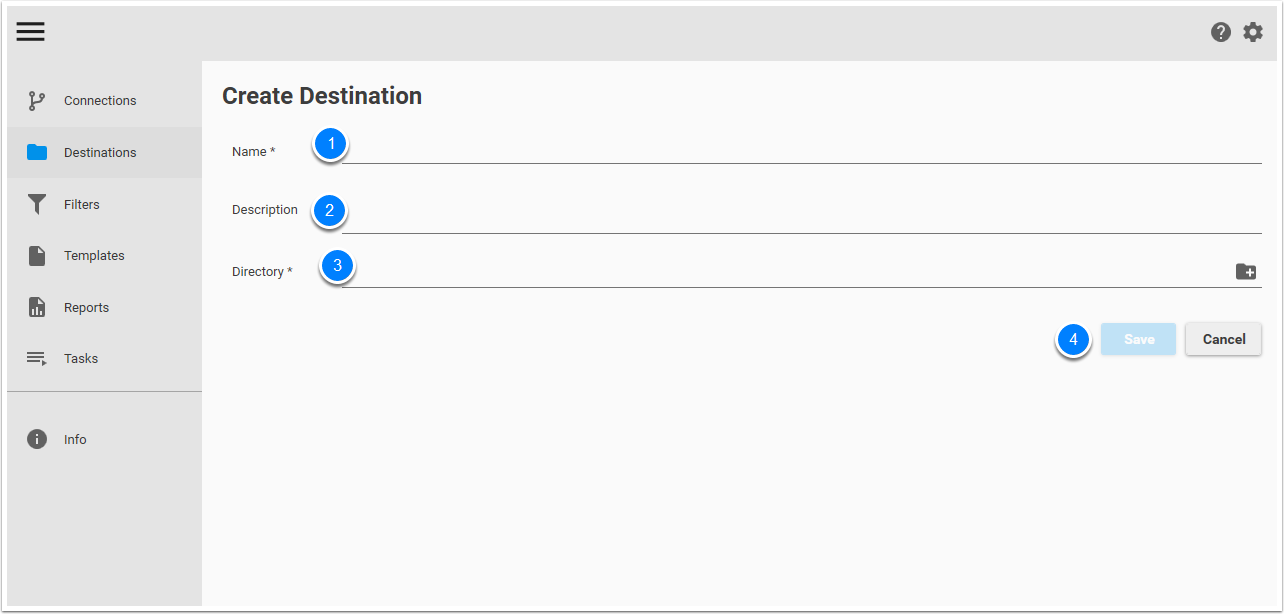1284x614 pixels.
Task: Focus the Name input field
Action: click(x=800, y=151)
